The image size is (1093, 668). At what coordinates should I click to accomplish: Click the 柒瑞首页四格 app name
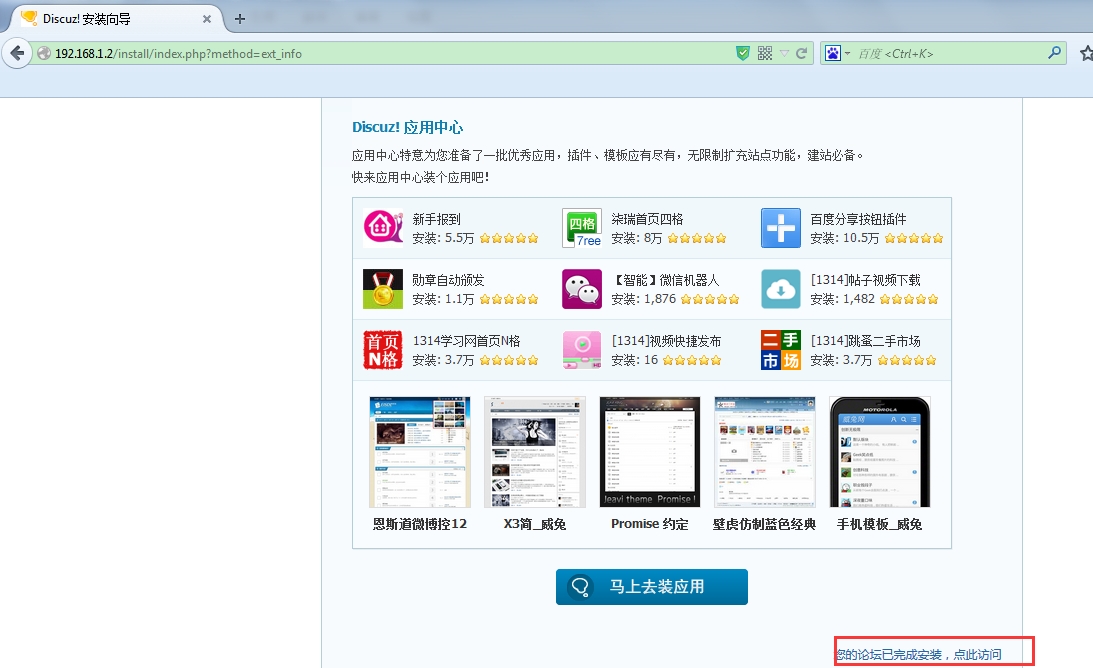pos(647,219)
